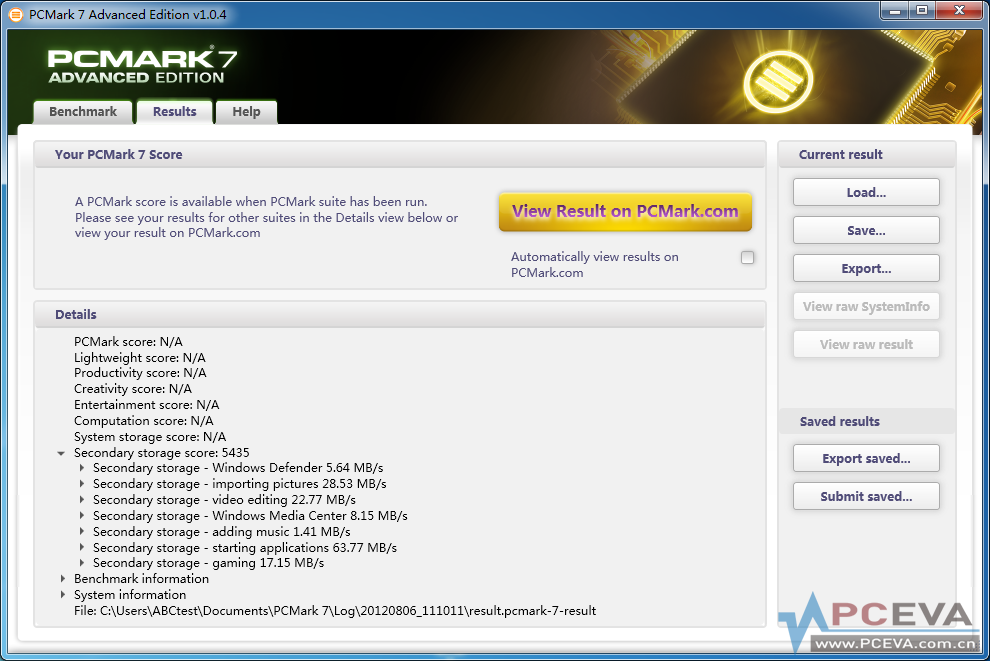Image resolution: width=990 pixels, height=661 pixels.
Task: Switch to the Benchmark tab
Action: pyautogui.click(x=83, y=112)
